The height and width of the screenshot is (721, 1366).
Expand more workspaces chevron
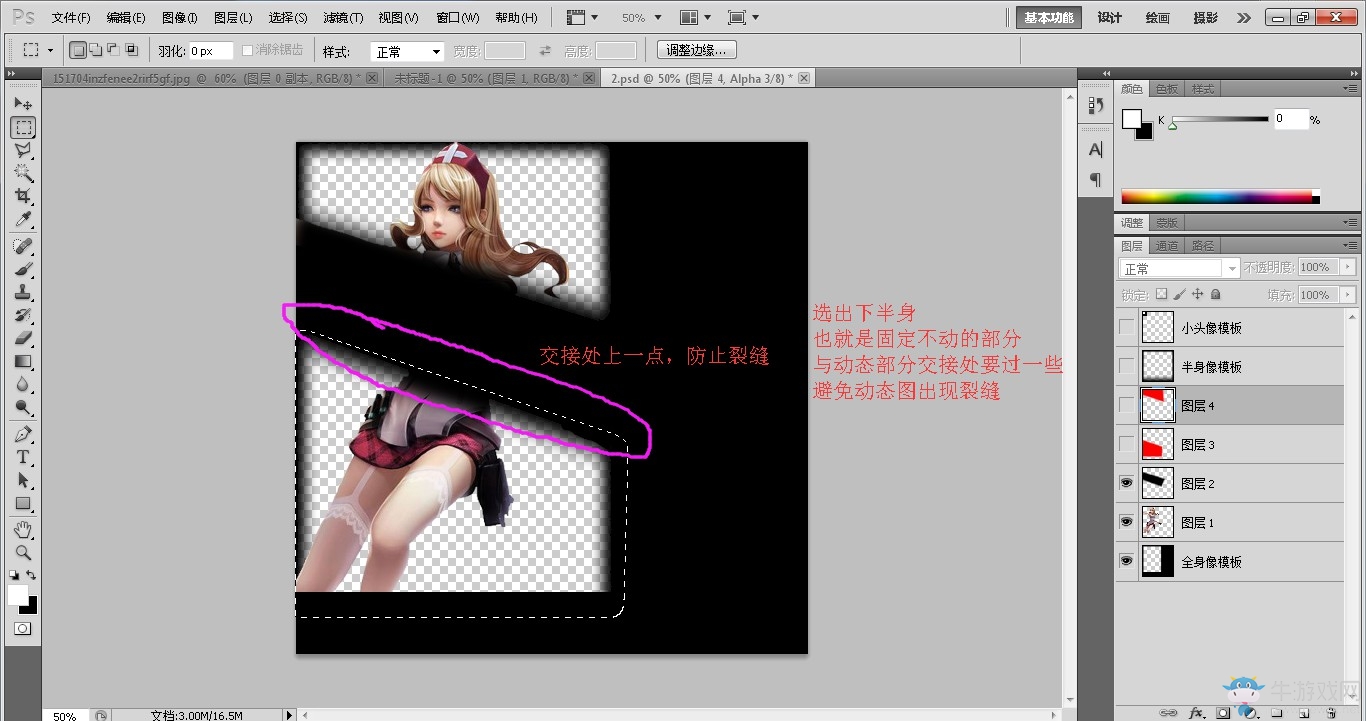click(1243, 18)
